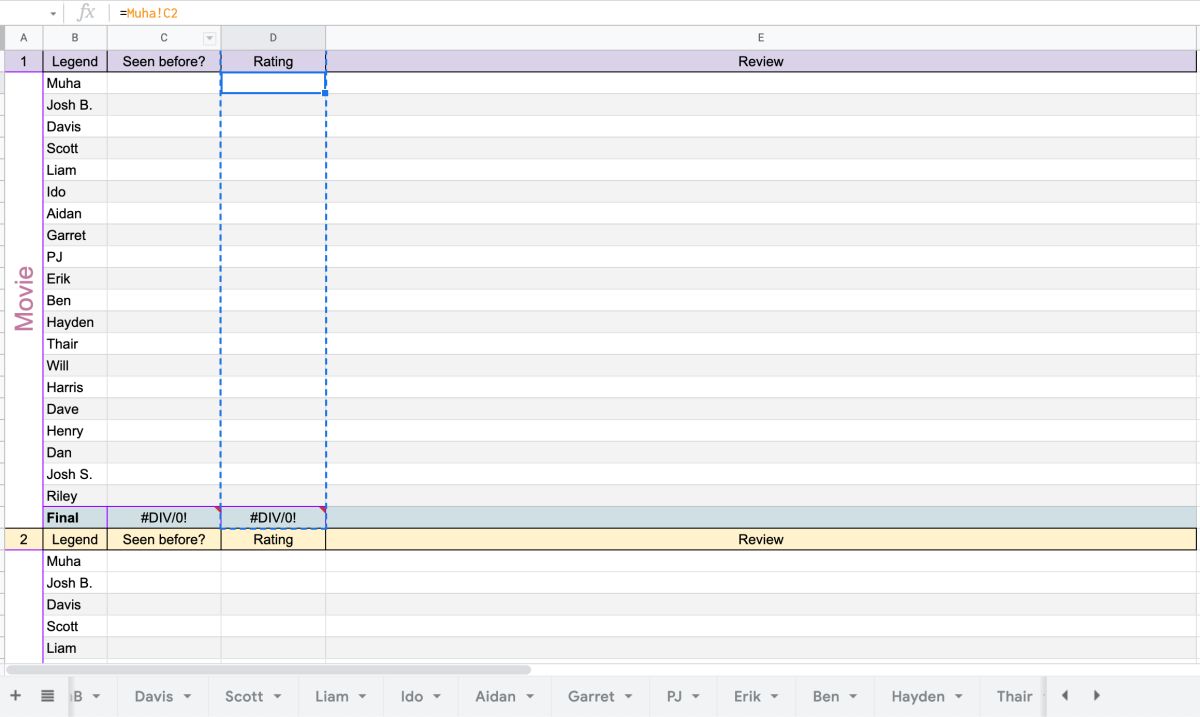The height and width of the screenshot is (717, 1200).
Task: Switch to the Hayden sheet tab
Action: coord(918,696)
